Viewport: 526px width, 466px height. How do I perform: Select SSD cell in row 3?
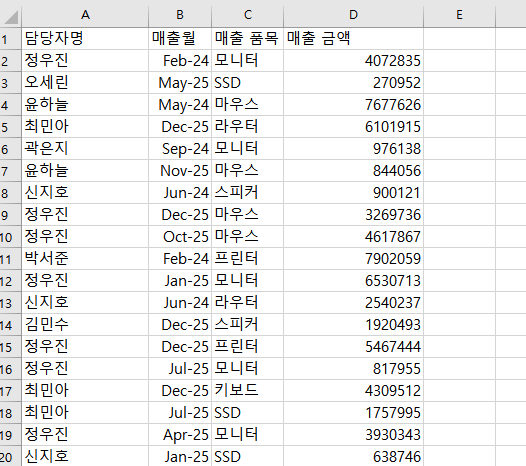(248, 83)
